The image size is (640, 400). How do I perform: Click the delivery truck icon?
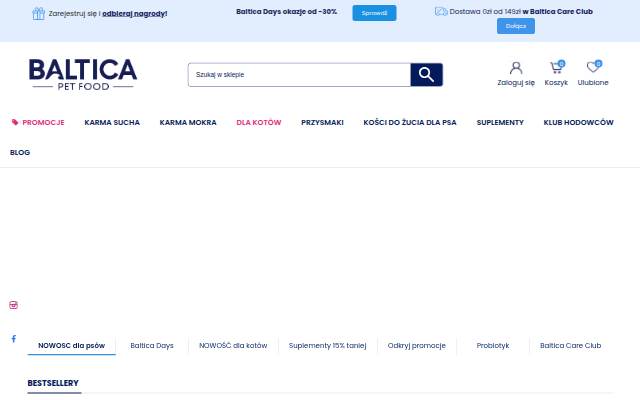click(x=441, y=11)
